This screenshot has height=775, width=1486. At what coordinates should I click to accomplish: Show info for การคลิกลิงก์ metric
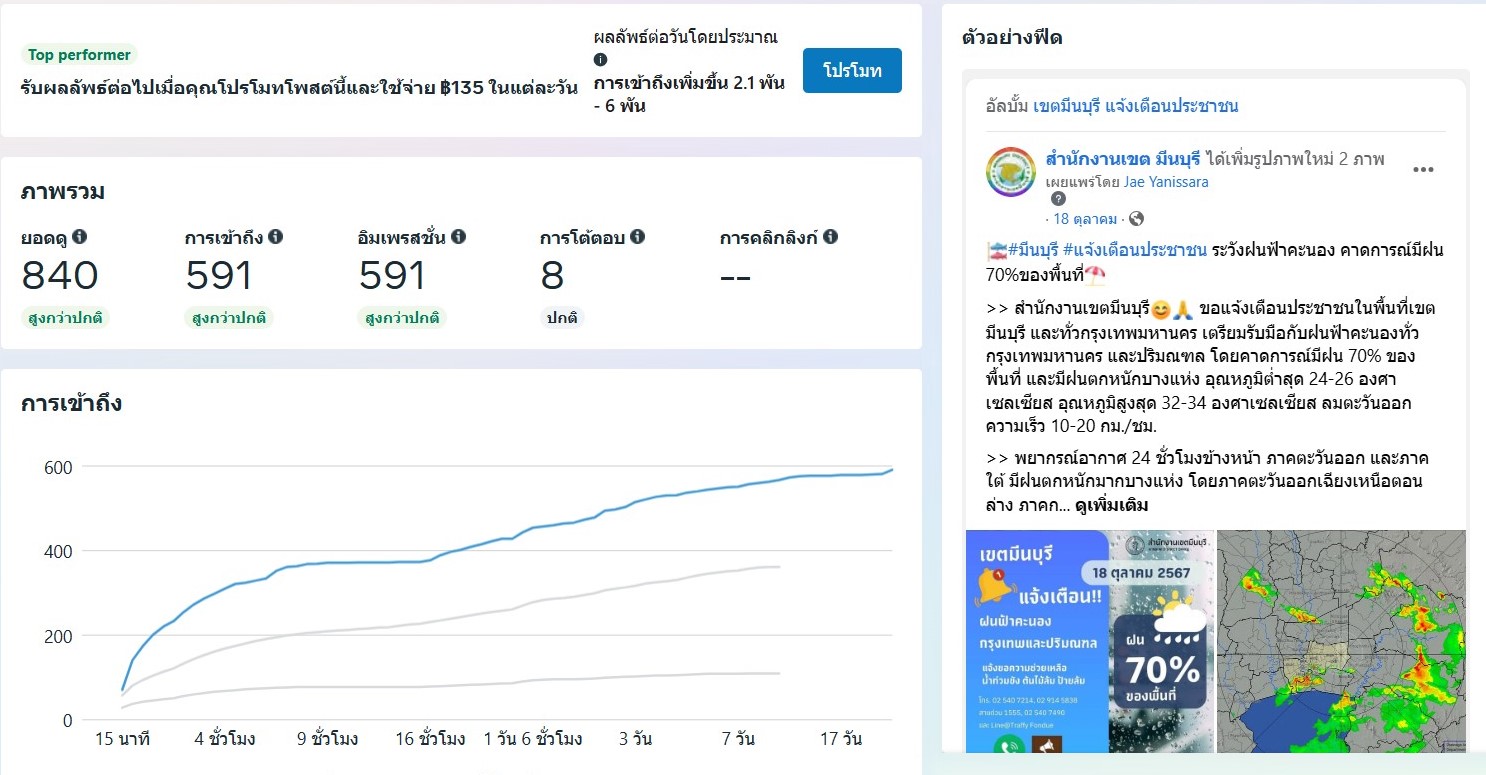tap(830, 237)
